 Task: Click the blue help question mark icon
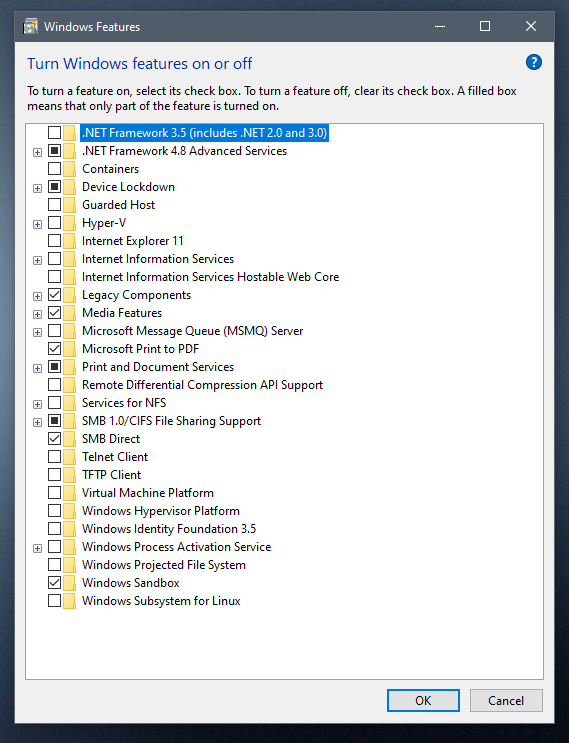[533, 63]
